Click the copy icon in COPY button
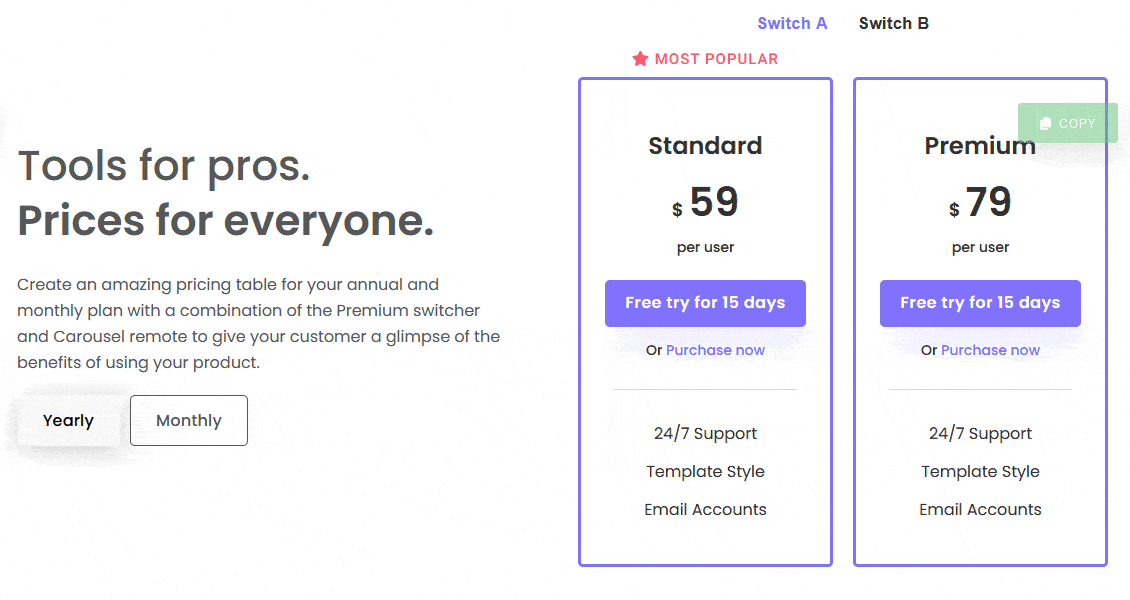This screenshot has width=1130, height=600. pos(1045,123)
